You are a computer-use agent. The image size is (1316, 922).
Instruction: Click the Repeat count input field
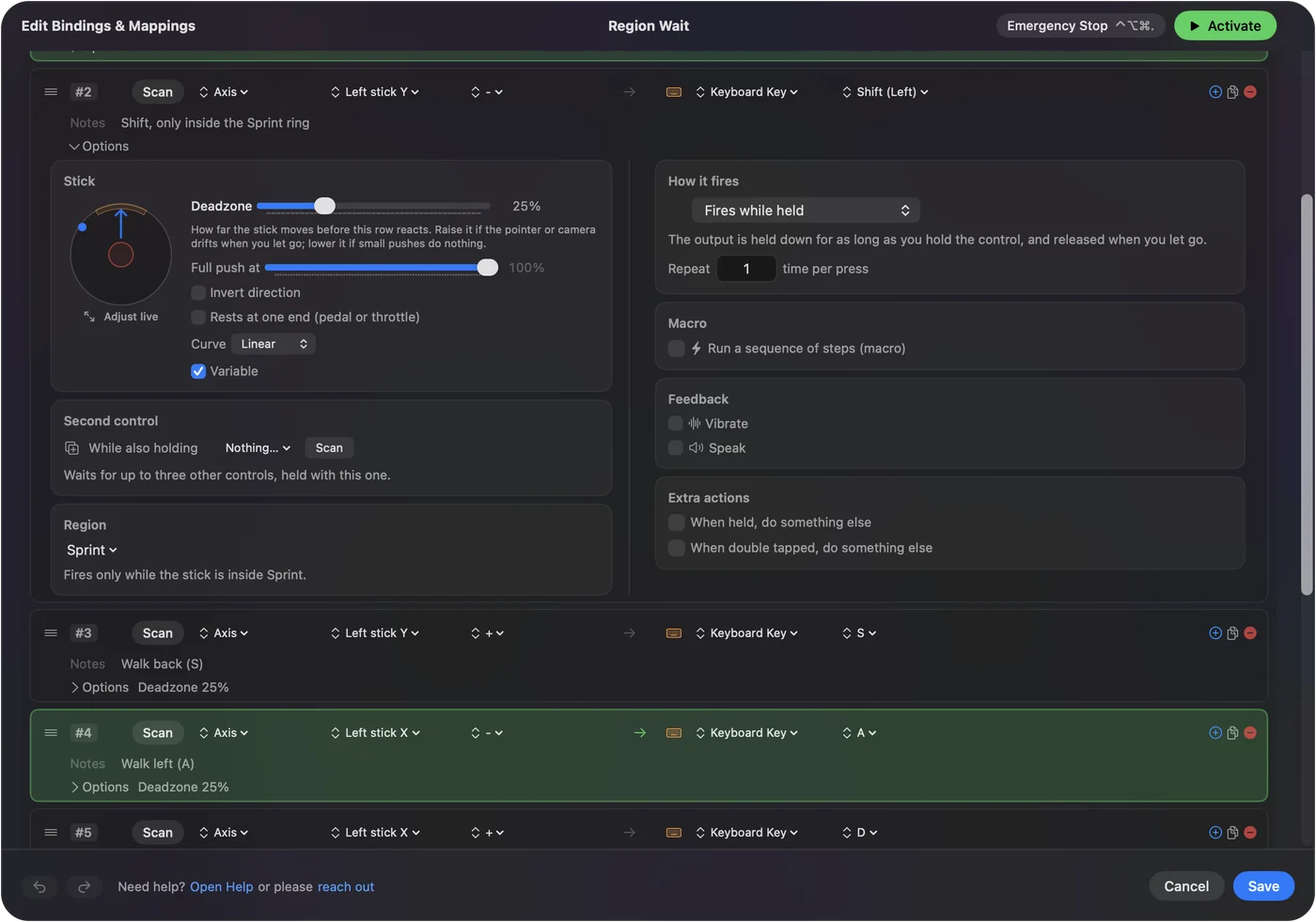coord(746,269)
